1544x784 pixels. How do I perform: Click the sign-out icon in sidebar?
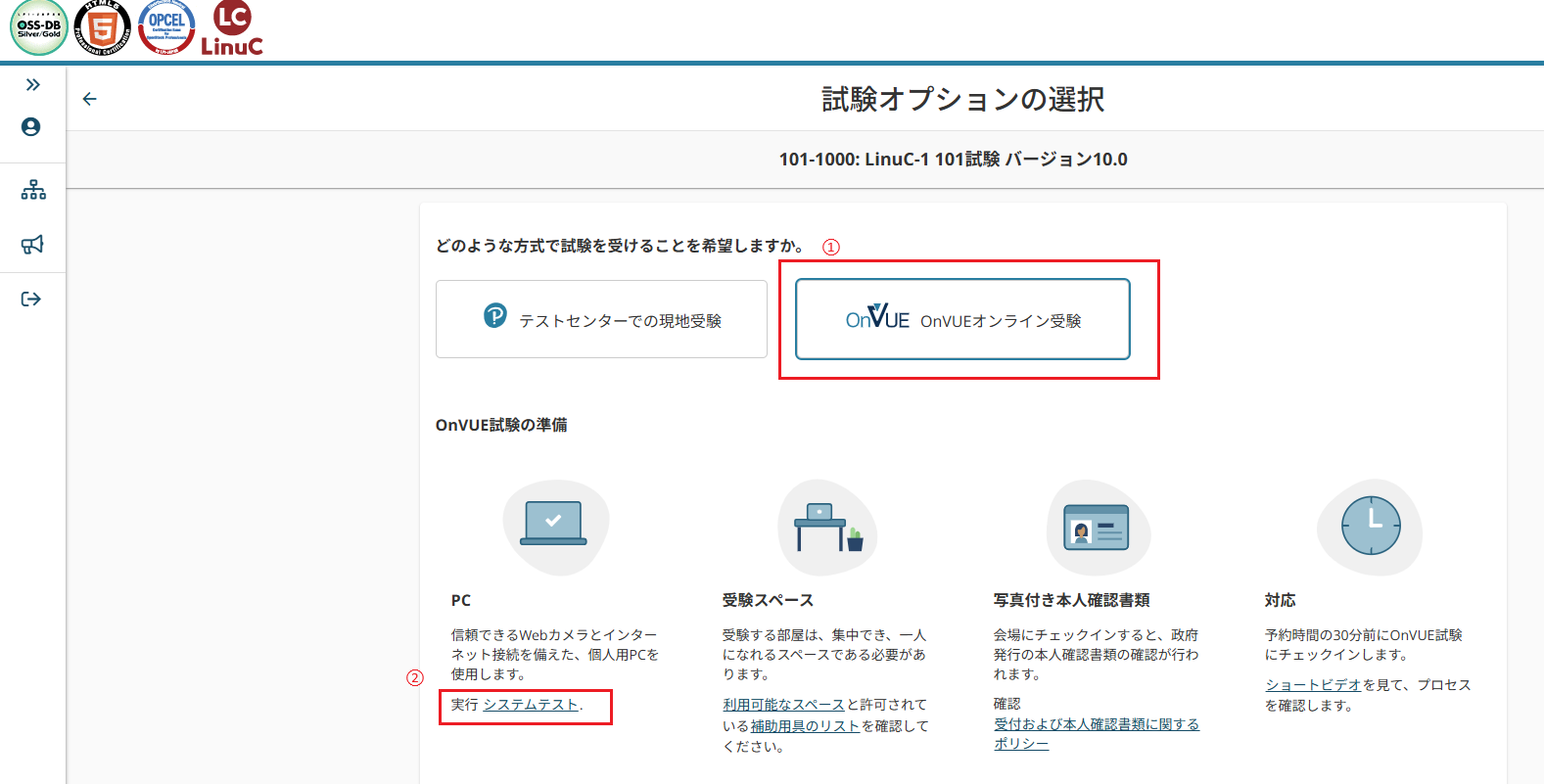coord(31,300)
